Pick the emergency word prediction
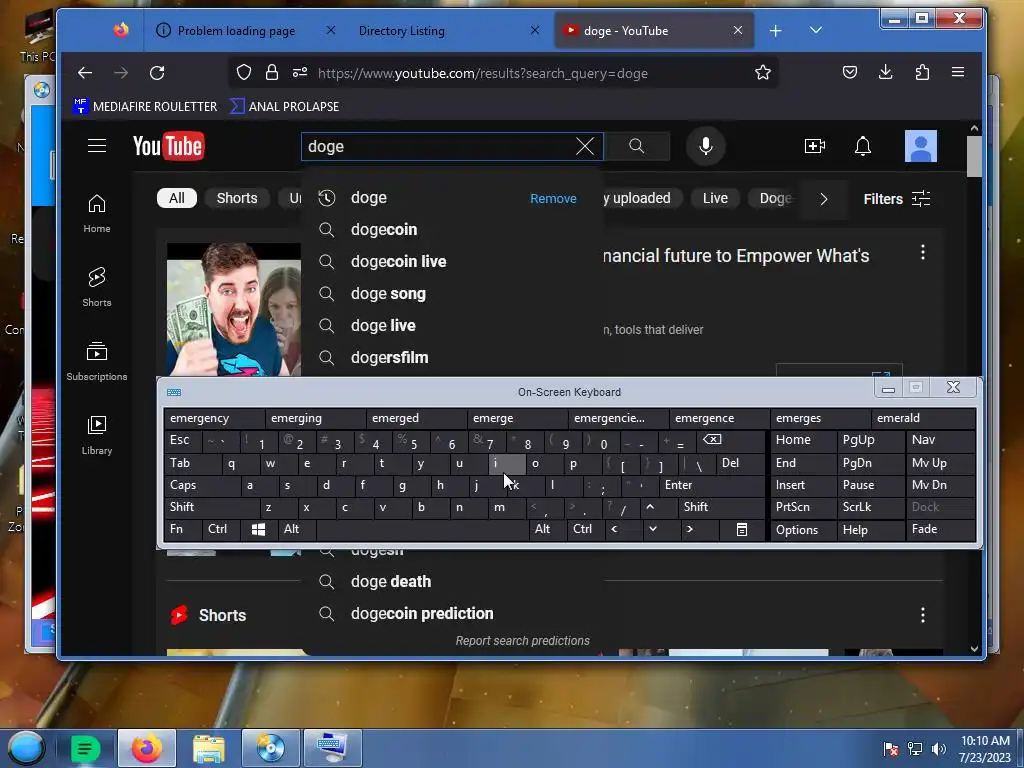The height and width of the screenshot is (768, 1024). coord(214,418)
